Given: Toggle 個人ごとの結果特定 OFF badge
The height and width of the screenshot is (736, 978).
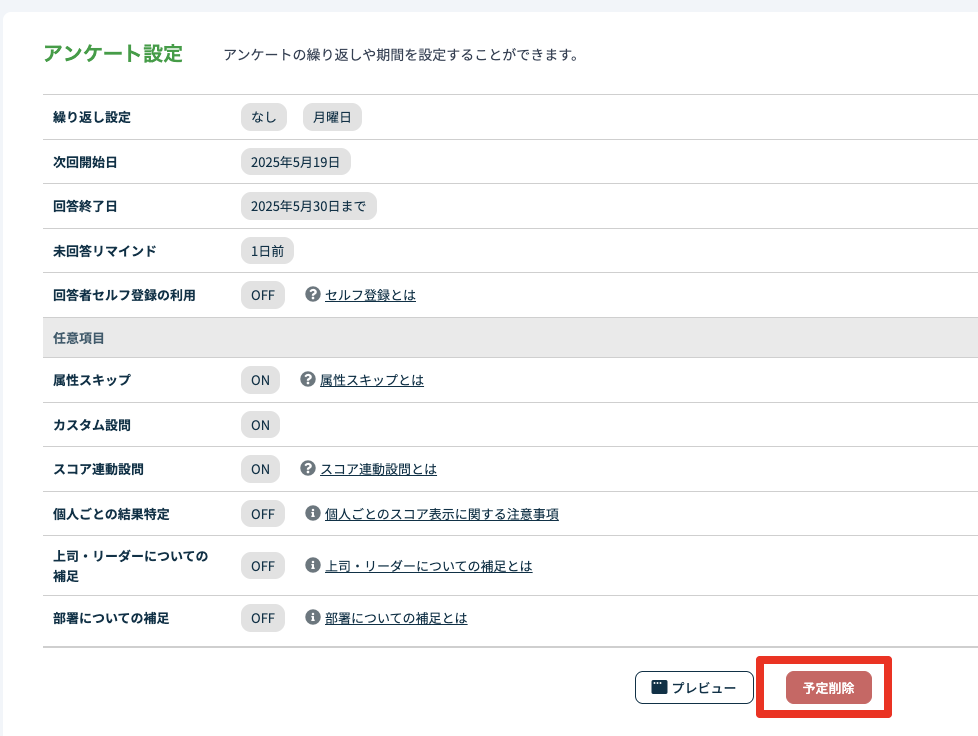Looking at the screenshot, I should [x=263, y=514].
